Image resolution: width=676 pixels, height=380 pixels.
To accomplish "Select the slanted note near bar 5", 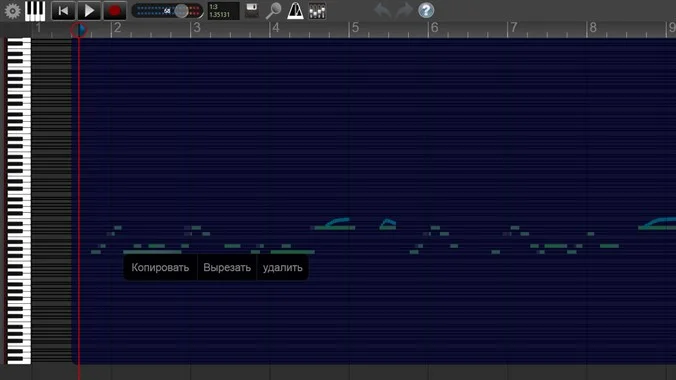I will [337, 222].
